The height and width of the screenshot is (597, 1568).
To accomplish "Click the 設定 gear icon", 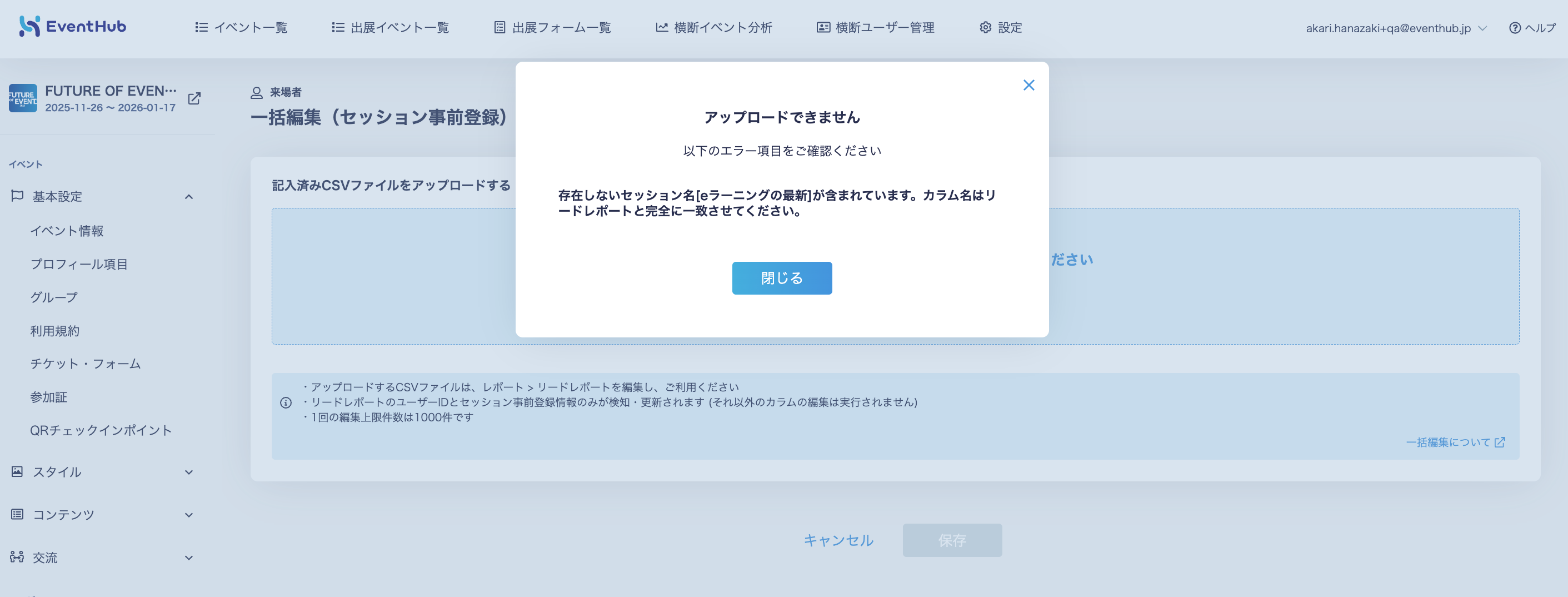I will pos(986,27).
